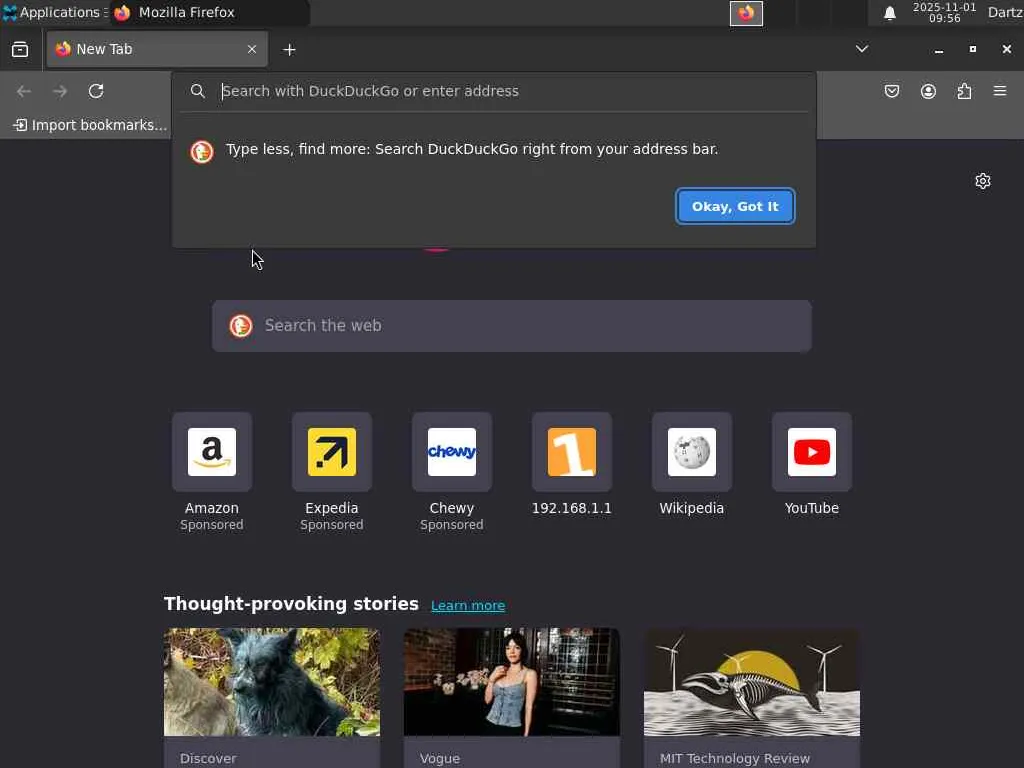Open the Firefox application menu
The width and height of the screenshot is (1024, 768).
point(1000,91)
